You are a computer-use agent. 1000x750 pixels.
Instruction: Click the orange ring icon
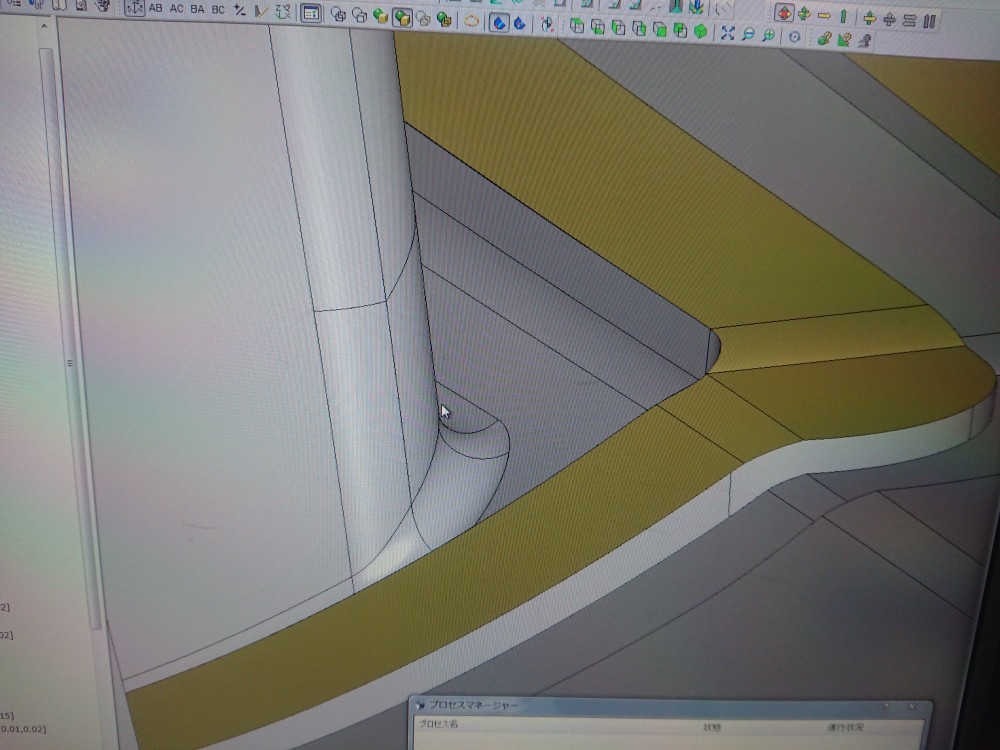(x=471, y=21)
